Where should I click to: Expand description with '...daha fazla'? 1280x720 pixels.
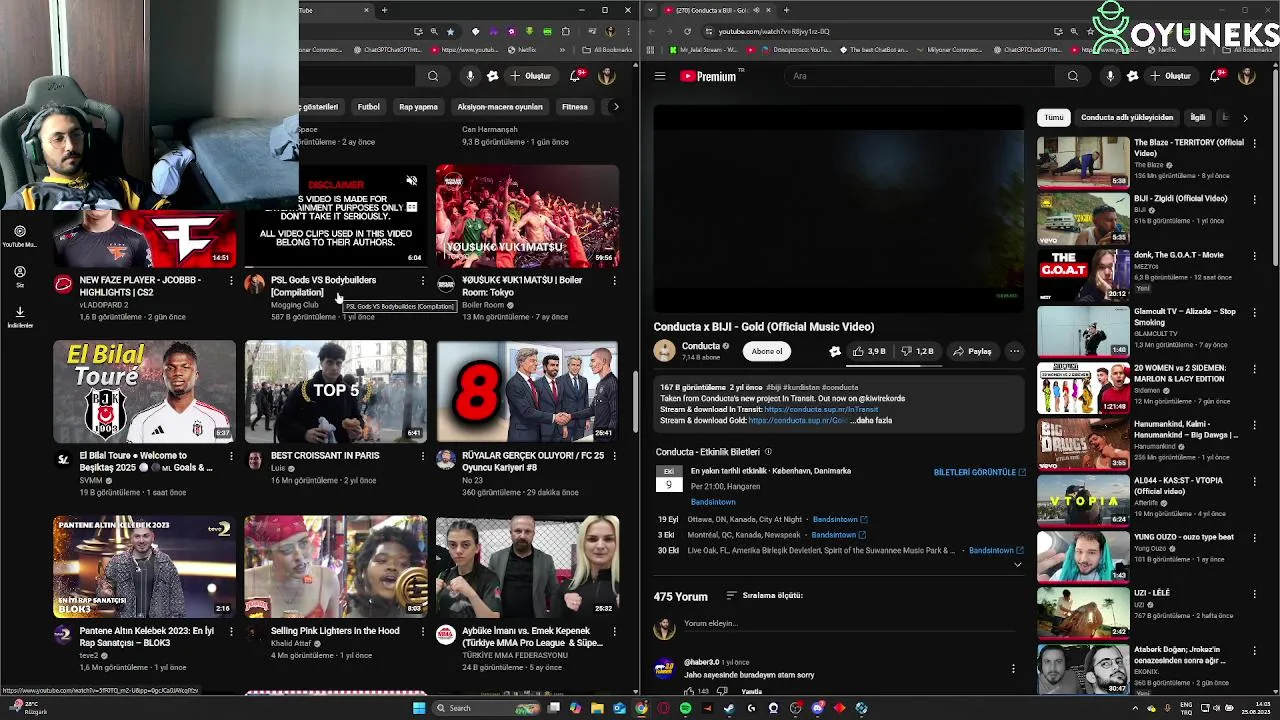coord(872,421)
